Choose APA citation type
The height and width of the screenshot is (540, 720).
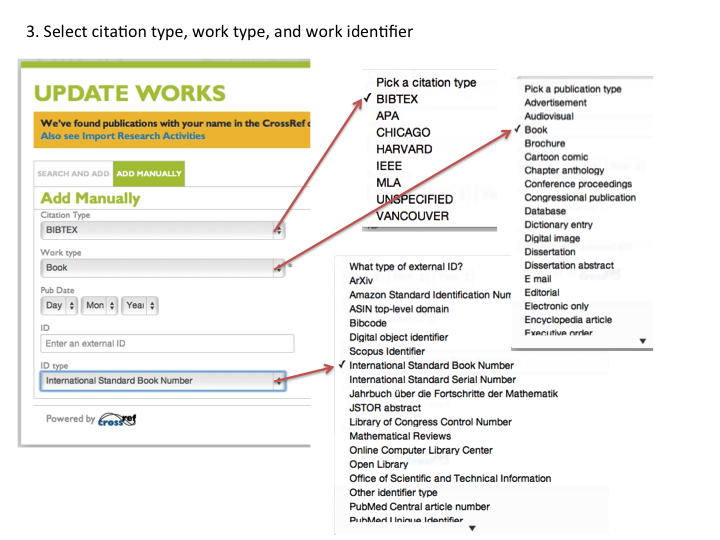[388, 116]
